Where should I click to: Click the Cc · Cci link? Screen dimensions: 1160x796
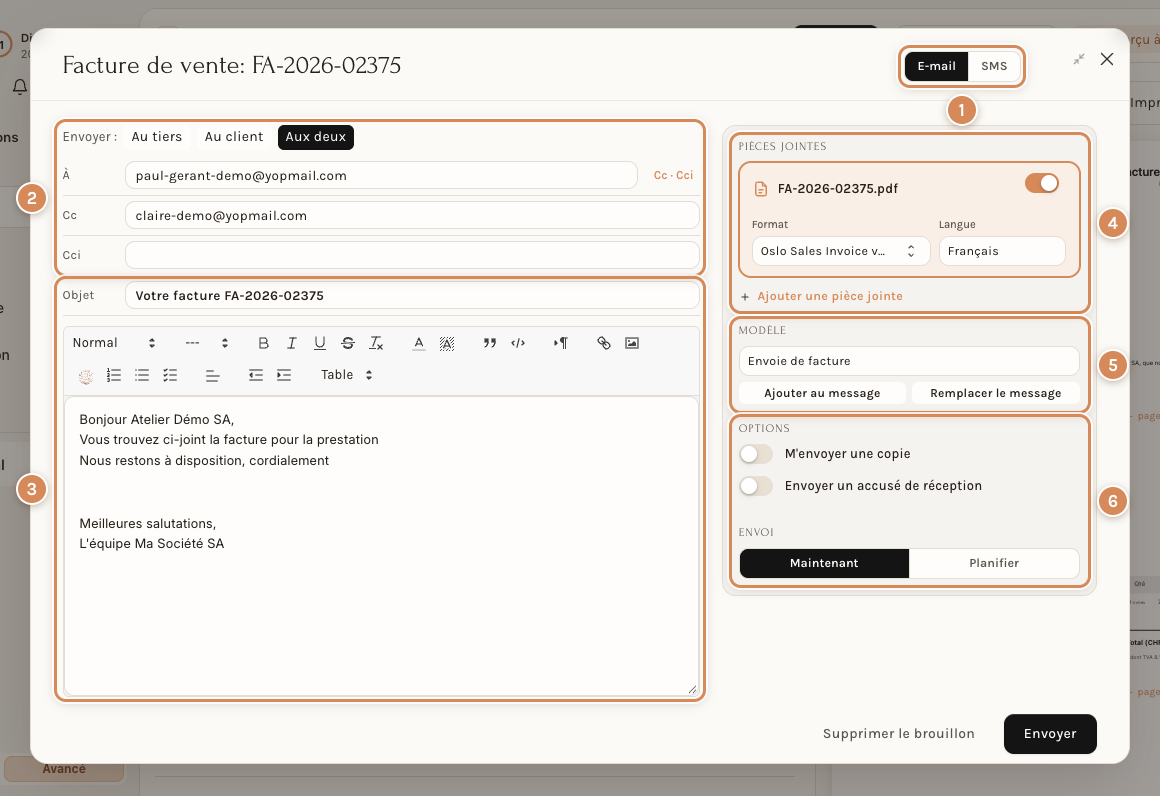click(673, 175)
